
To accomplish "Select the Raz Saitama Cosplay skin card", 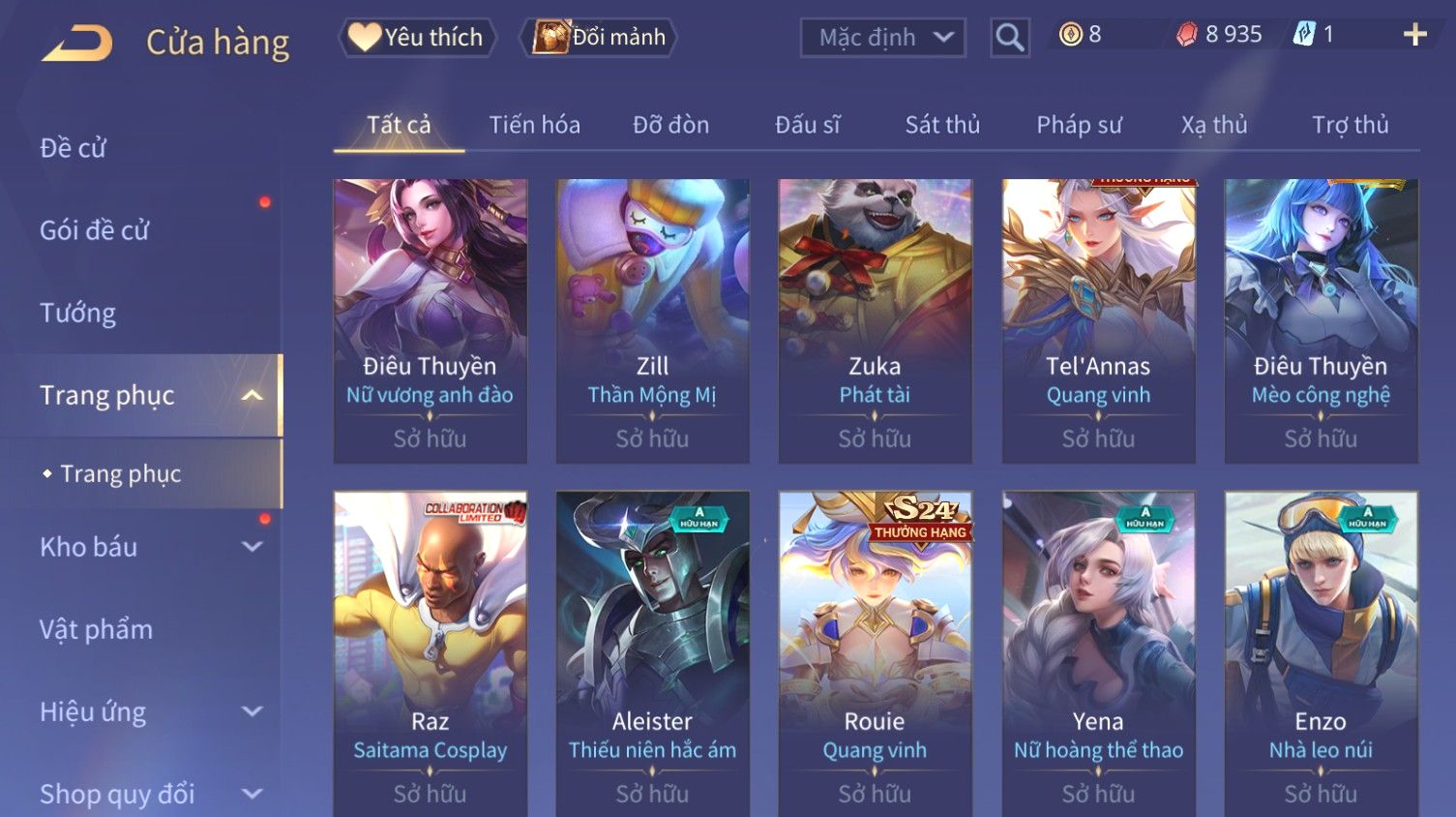I will (x=431, y=653).
